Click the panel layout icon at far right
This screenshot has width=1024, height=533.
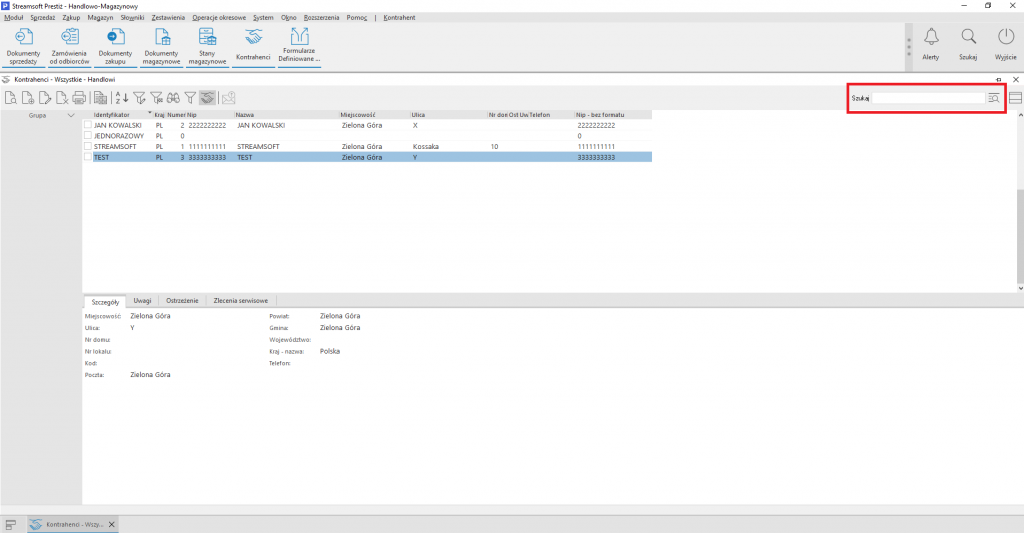pos(1015,98)
